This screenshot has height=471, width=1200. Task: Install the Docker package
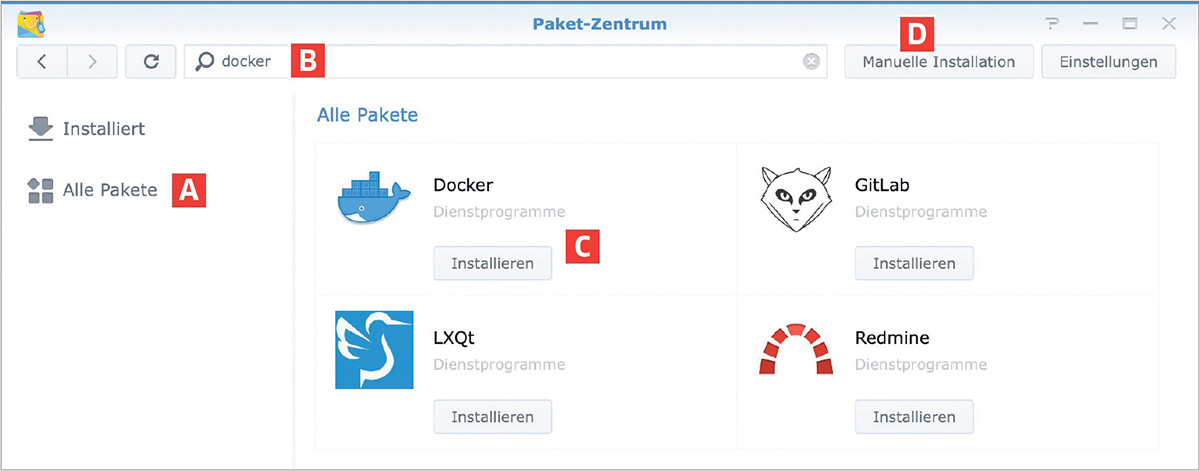click(x=492, y=264)
